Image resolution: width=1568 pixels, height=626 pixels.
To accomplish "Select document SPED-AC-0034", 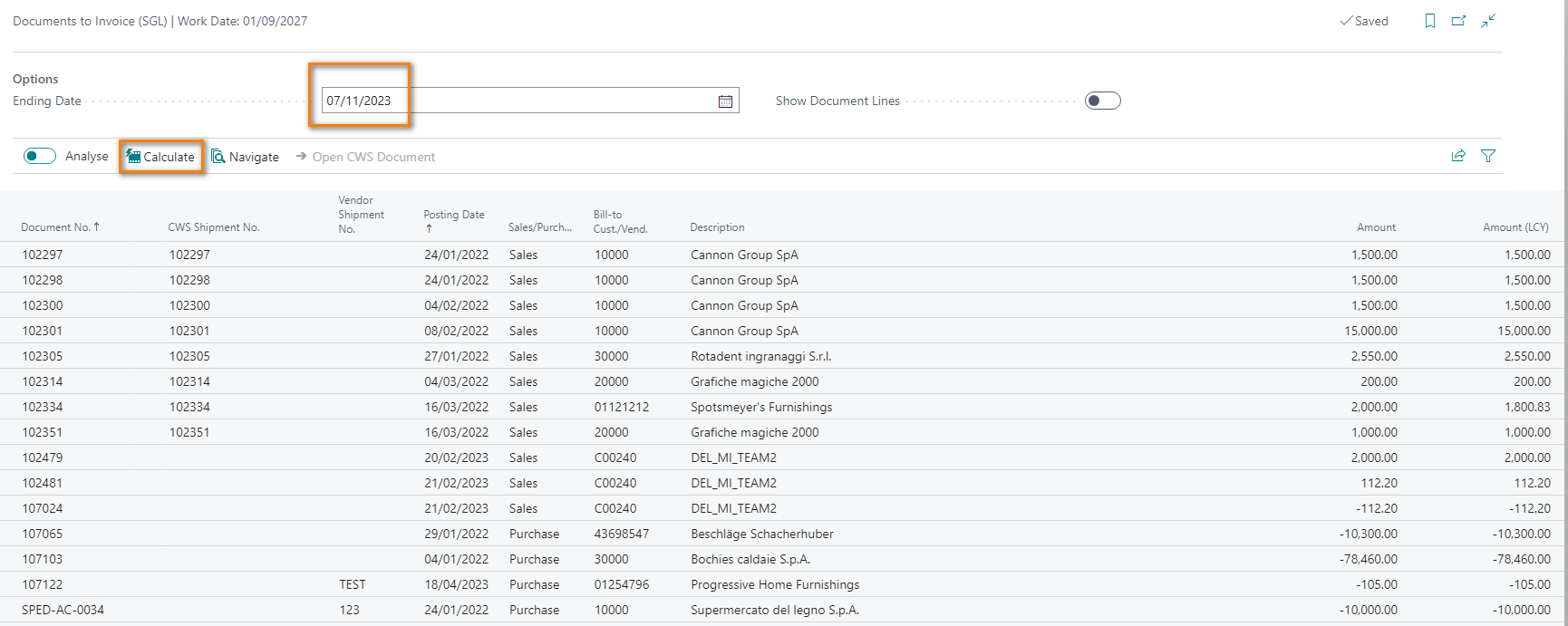I will click(63, 610).
